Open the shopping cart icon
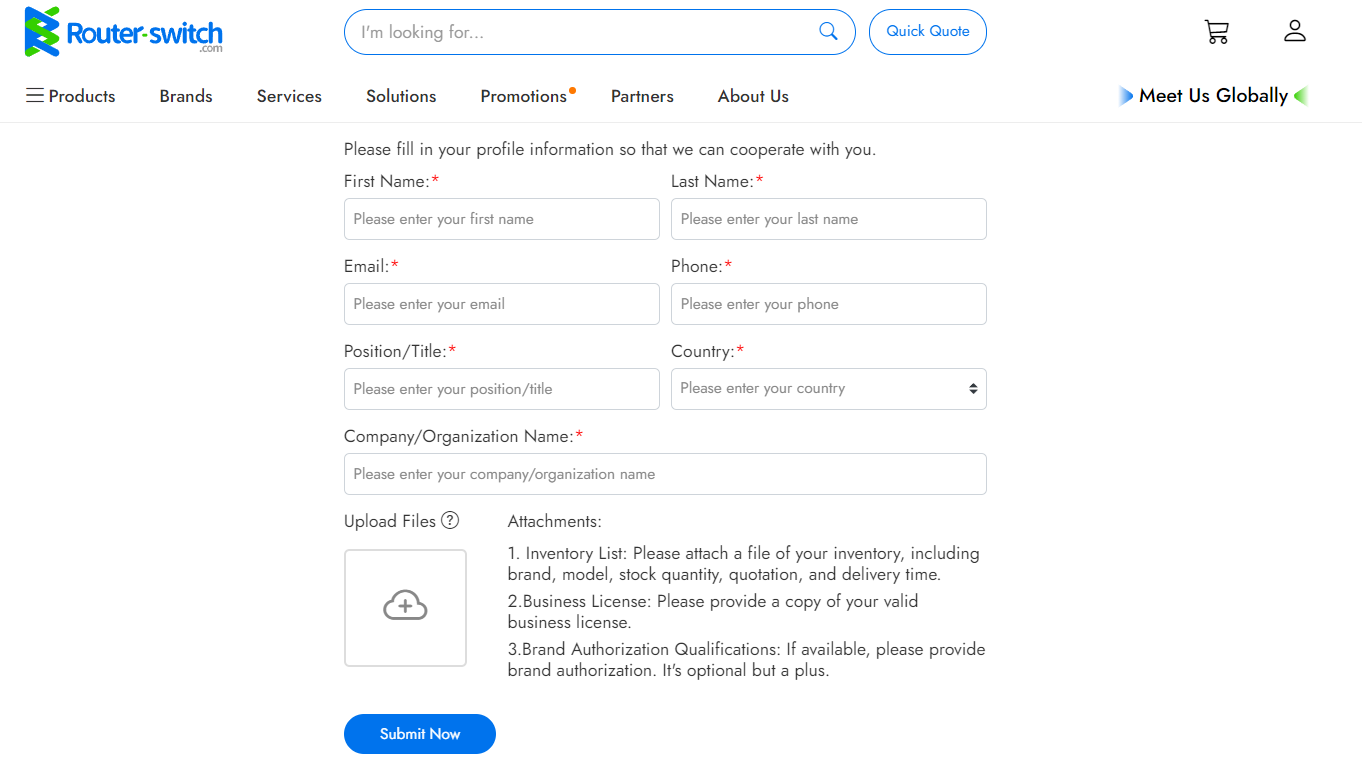Image resolution: width=1362 pixels, height=769 pixels. pos(1216,32)
